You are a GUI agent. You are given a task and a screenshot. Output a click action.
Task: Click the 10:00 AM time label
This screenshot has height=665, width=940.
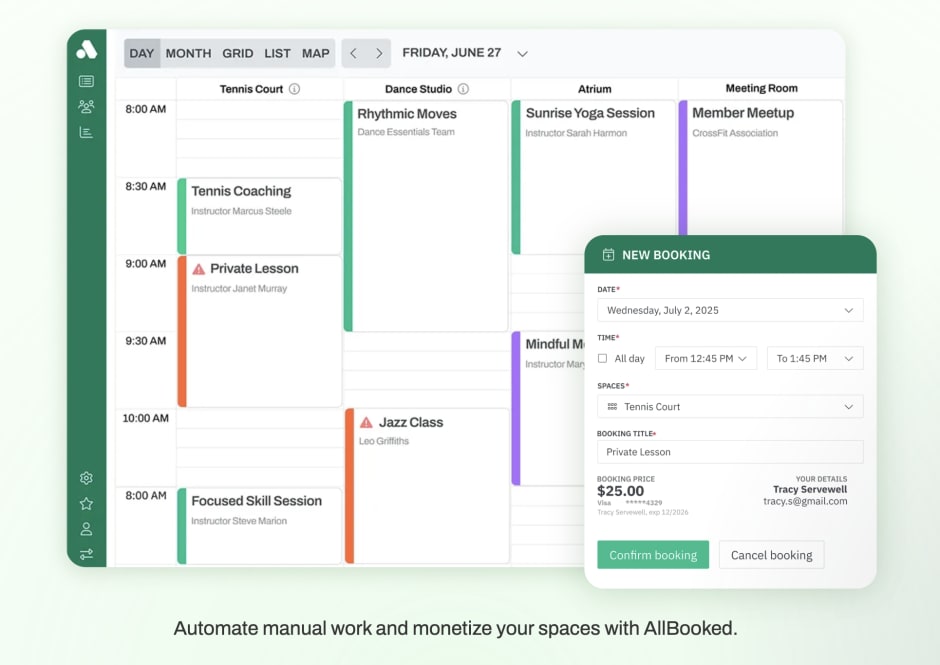[x=146, y=419]
